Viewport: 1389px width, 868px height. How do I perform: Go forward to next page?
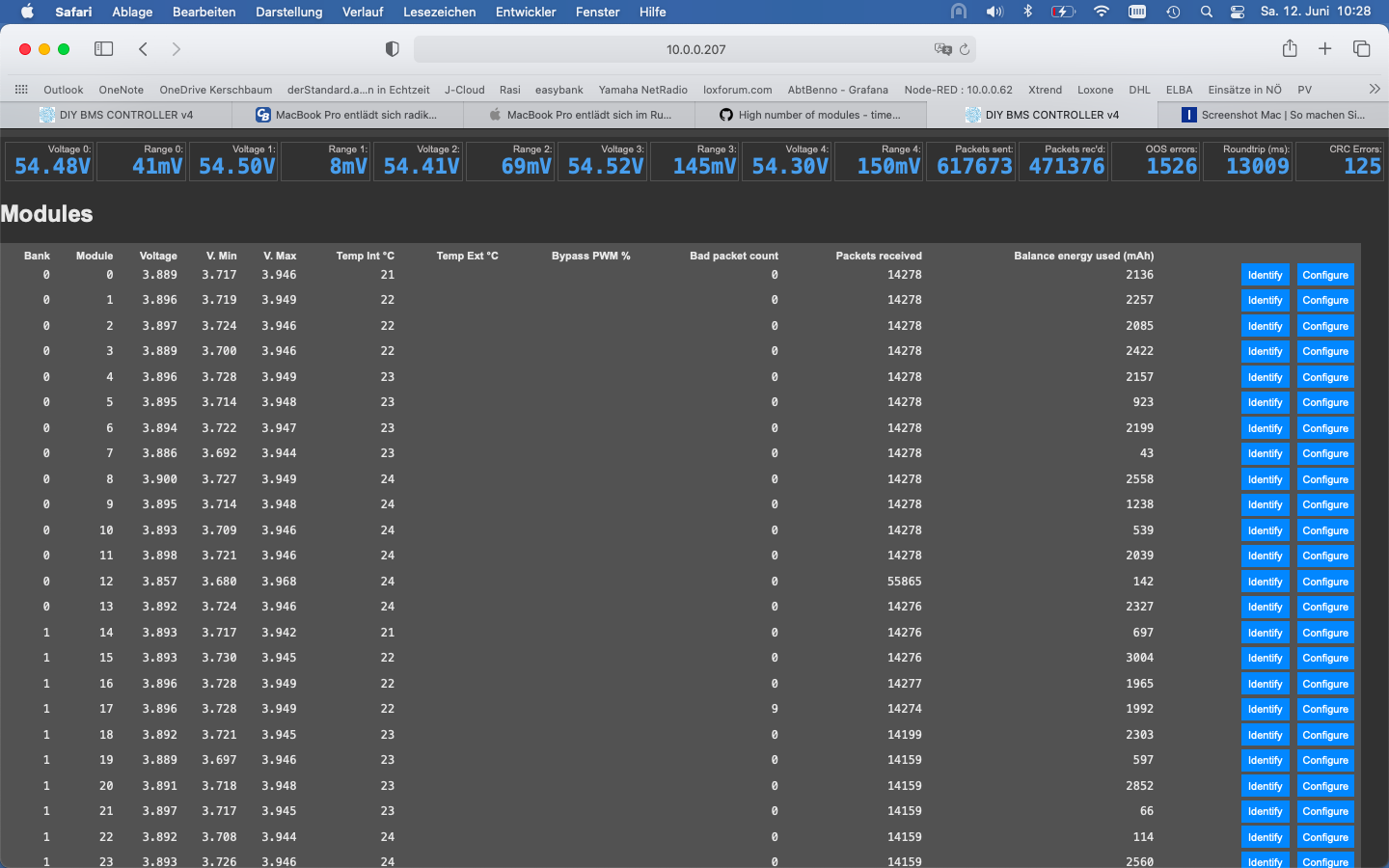pos(176,49)
